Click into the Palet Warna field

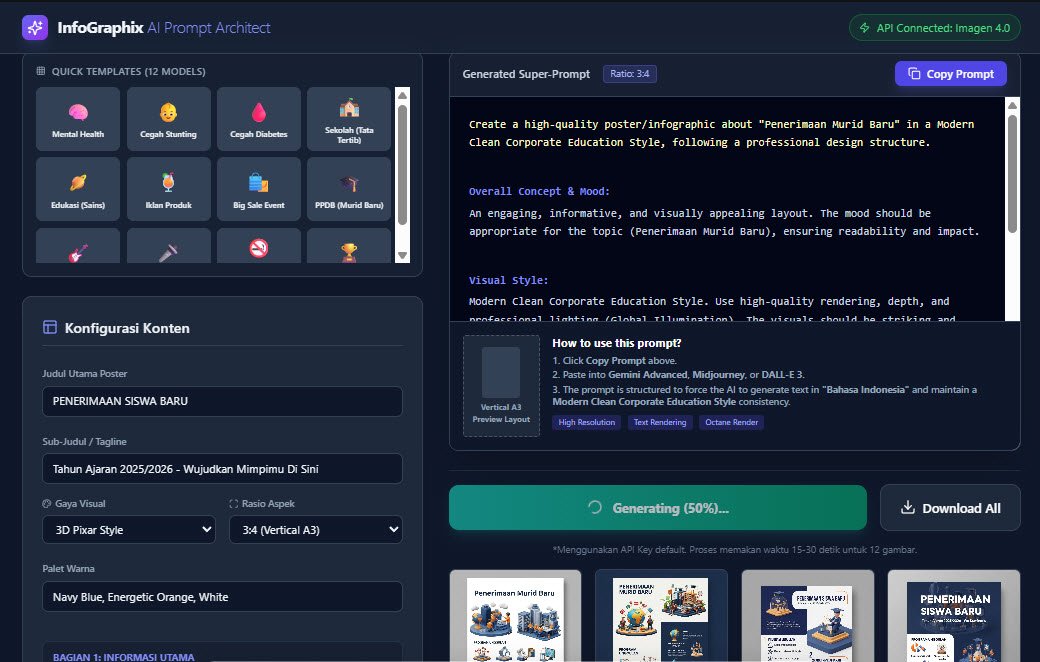222,597
